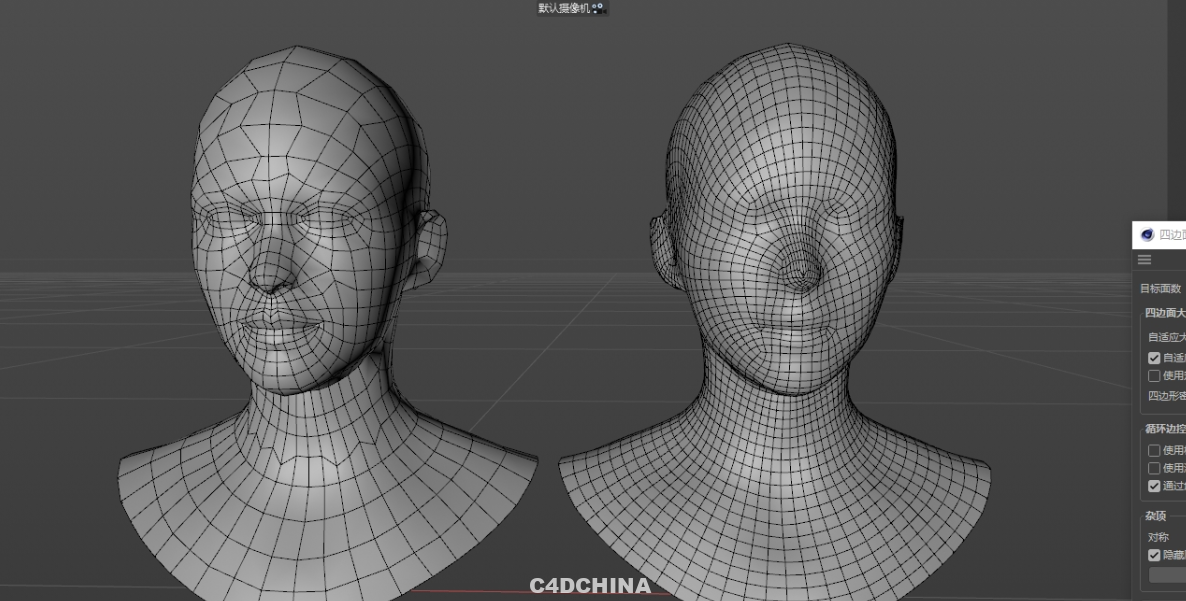Click the 对称 label in the panel
Image resolution: width=1186 pixels, height=601 pixels.
tap(1158, 537)
